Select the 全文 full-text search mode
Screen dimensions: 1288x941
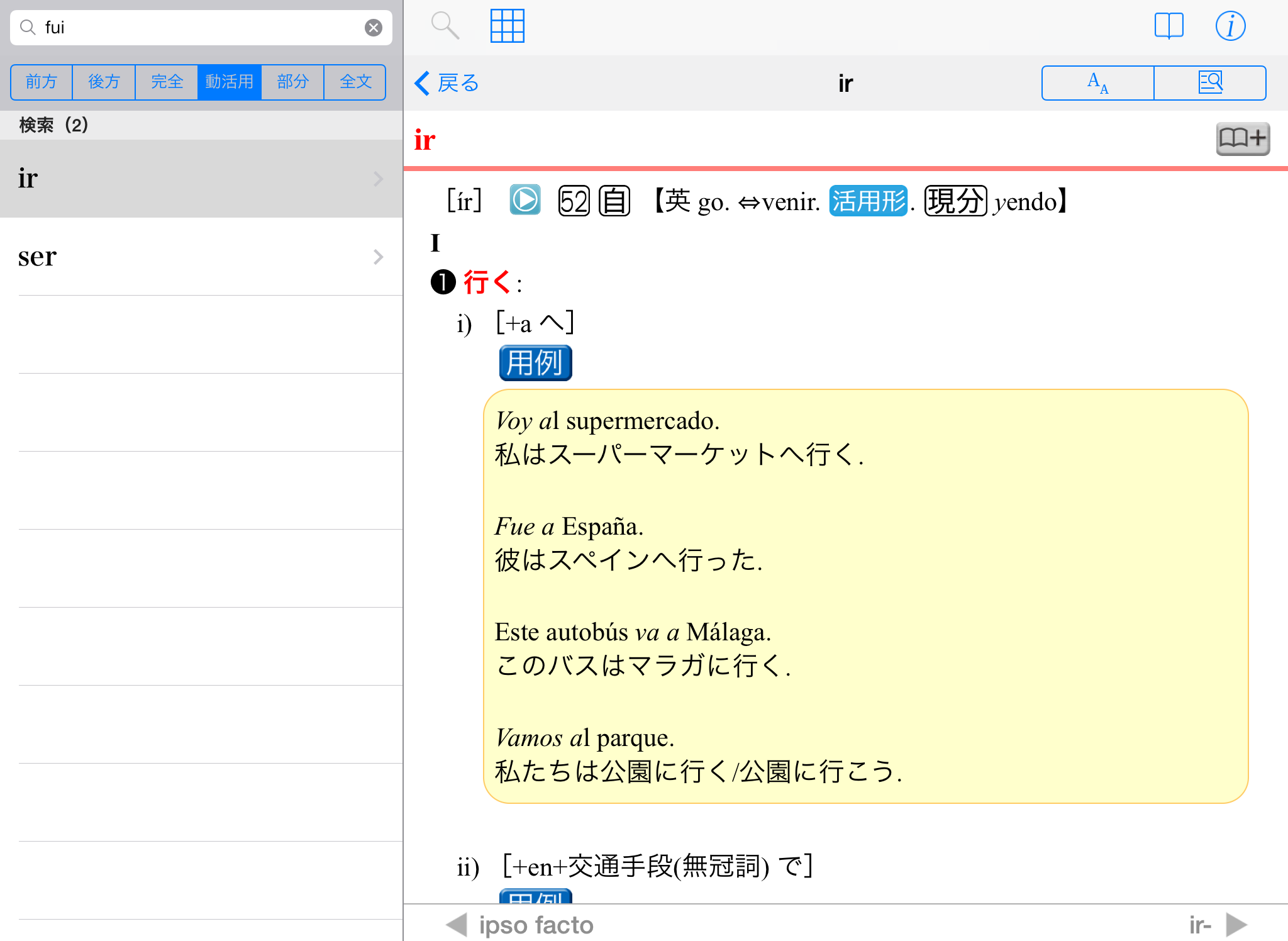[355, 82]
